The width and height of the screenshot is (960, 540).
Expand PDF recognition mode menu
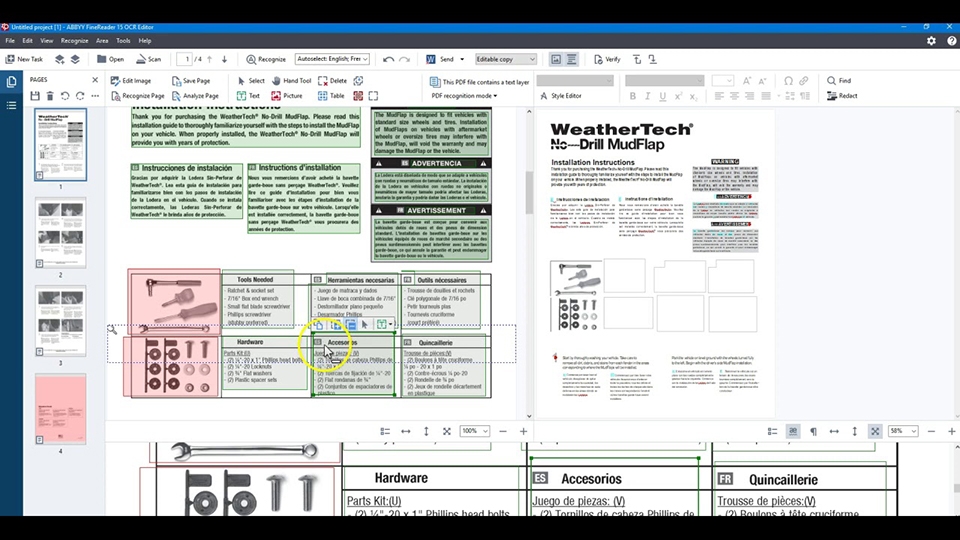coord(464,96)
